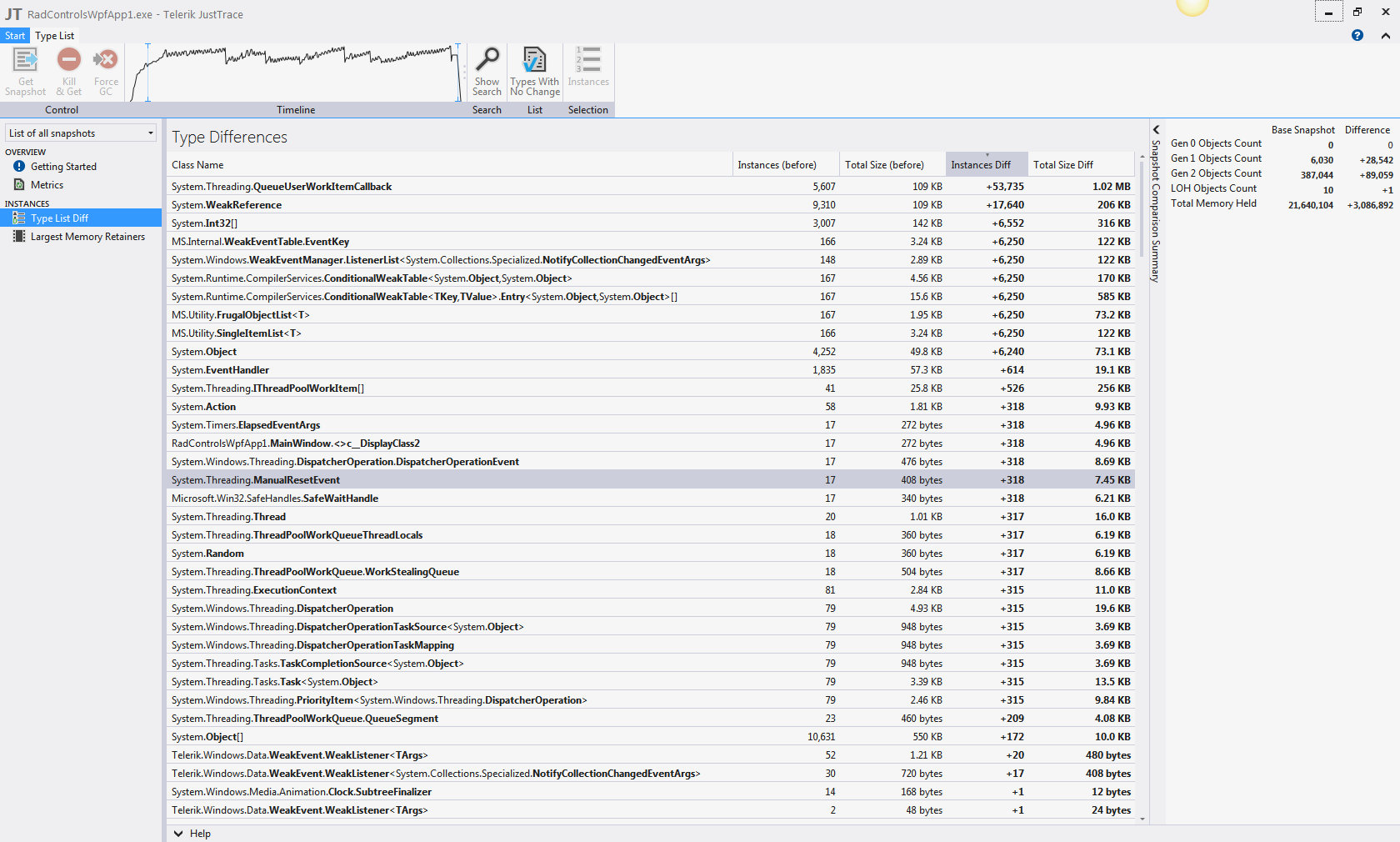Click the left timeline range marker
This screenshot has width=1400, height=842.
[x=147, y=73]
